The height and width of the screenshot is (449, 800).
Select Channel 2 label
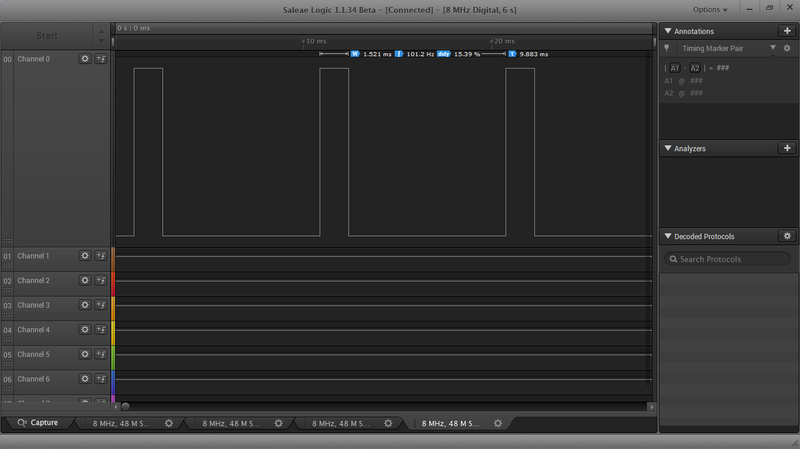[x=34, y=280]
